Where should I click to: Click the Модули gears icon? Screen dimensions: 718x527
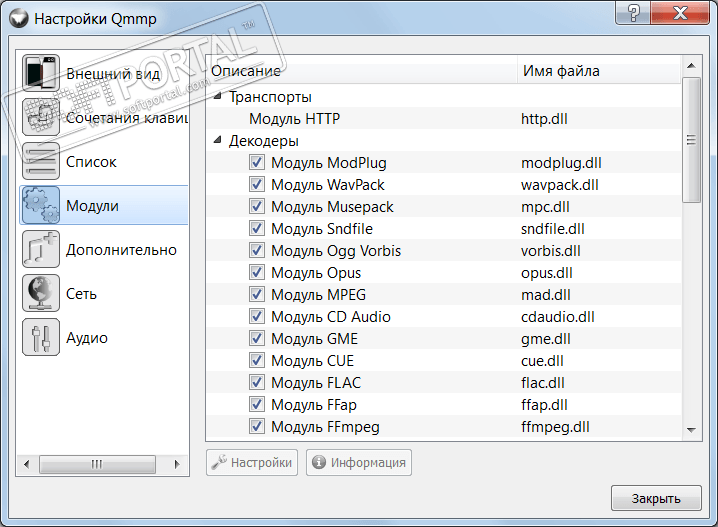click(x=41, y=205)
